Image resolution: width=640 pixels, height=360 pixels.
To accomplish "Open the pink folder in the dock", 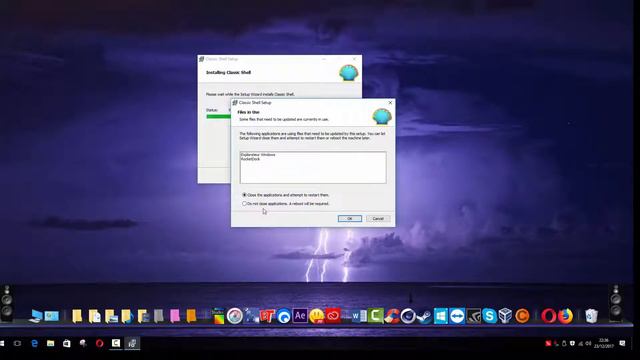I will point(175,316).
